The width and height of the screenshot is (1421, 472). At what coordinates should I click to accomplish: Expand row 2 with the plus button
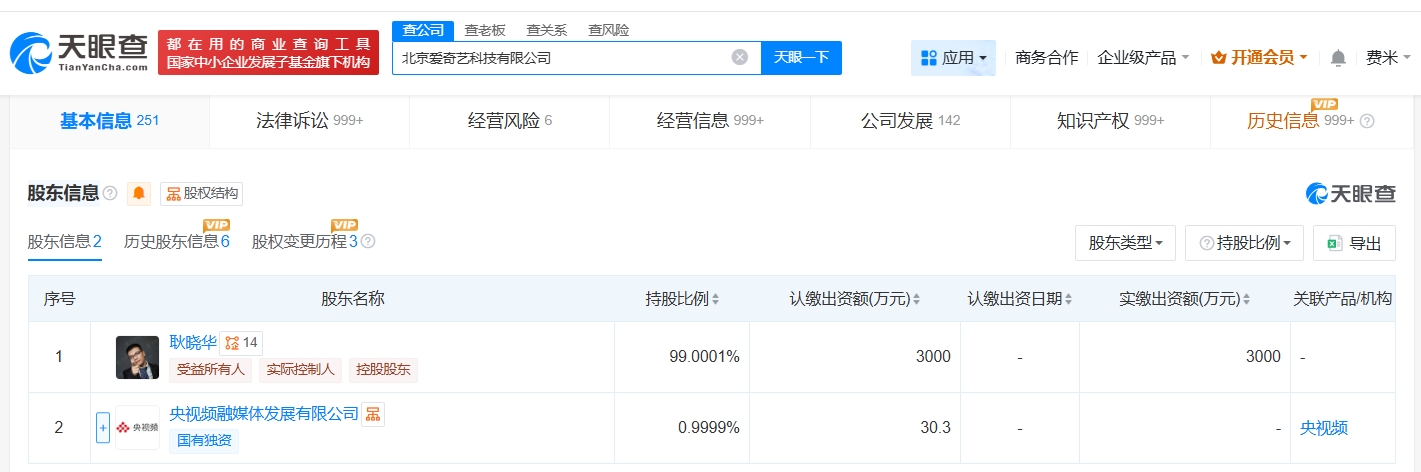click(103, 428)
